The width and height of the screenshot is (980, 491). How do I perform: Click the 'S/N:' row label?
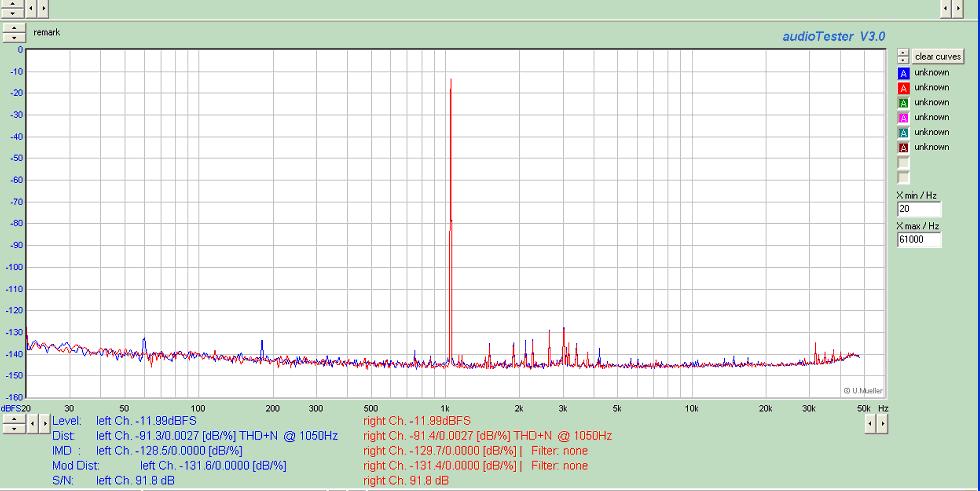coord(62,480)
